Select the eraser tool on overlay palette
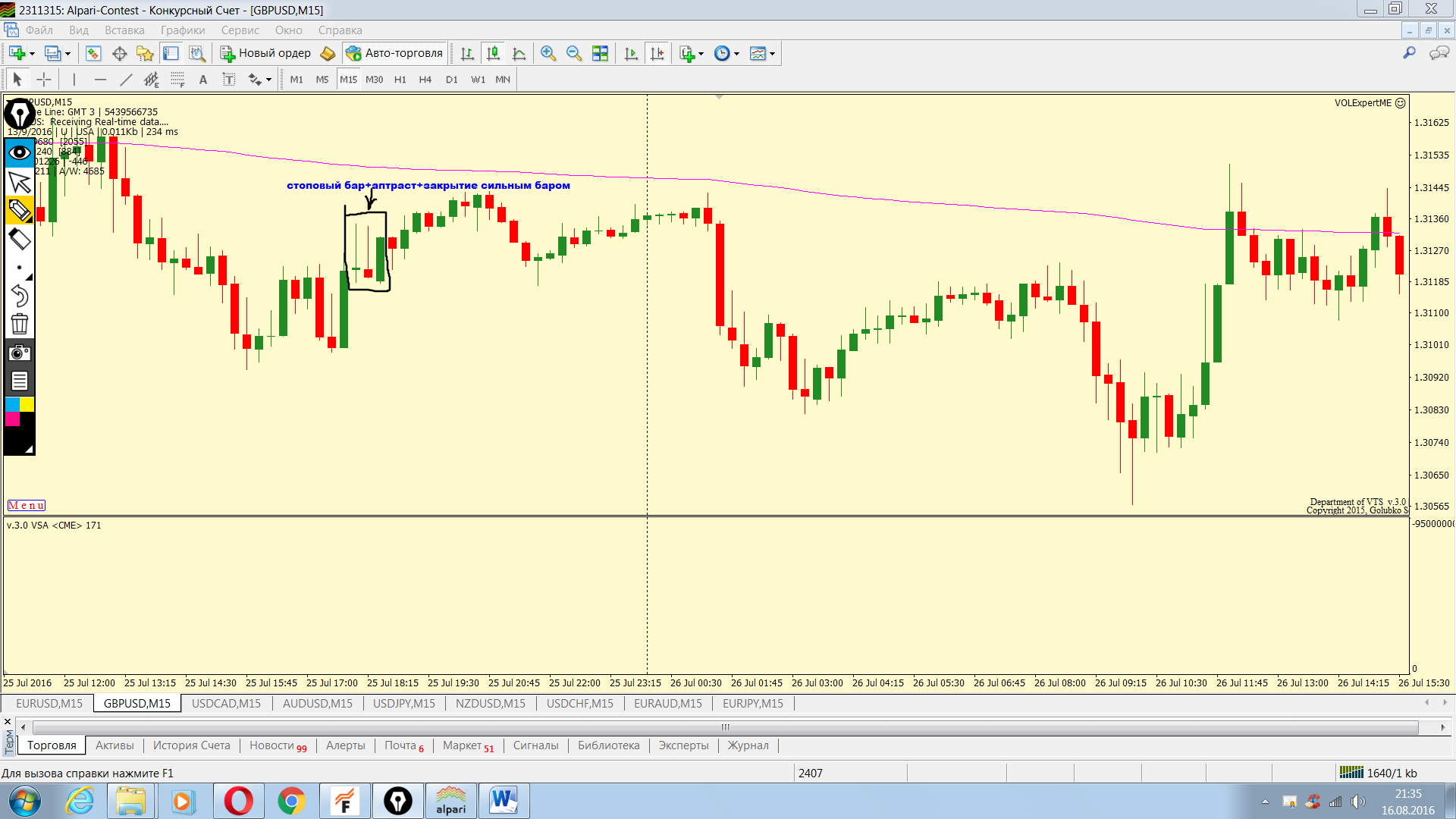1456x819 pixels. (x=19, y=239)
